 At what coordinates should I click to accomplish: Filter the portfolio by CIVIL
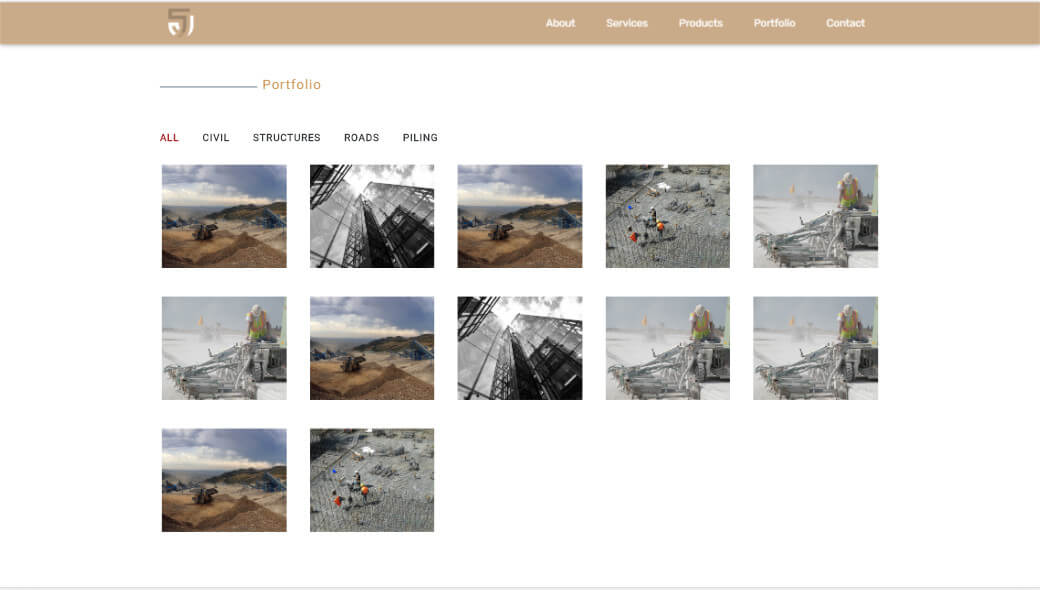coord(216,138)
